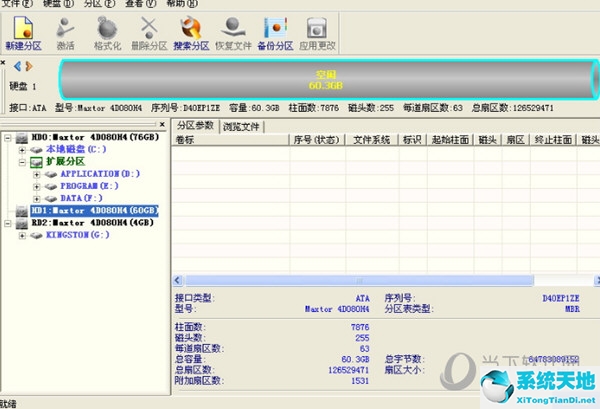The image size is (600, 409).
Task: Select the free space 60.3GB disk bar
Action: point(328,80)
